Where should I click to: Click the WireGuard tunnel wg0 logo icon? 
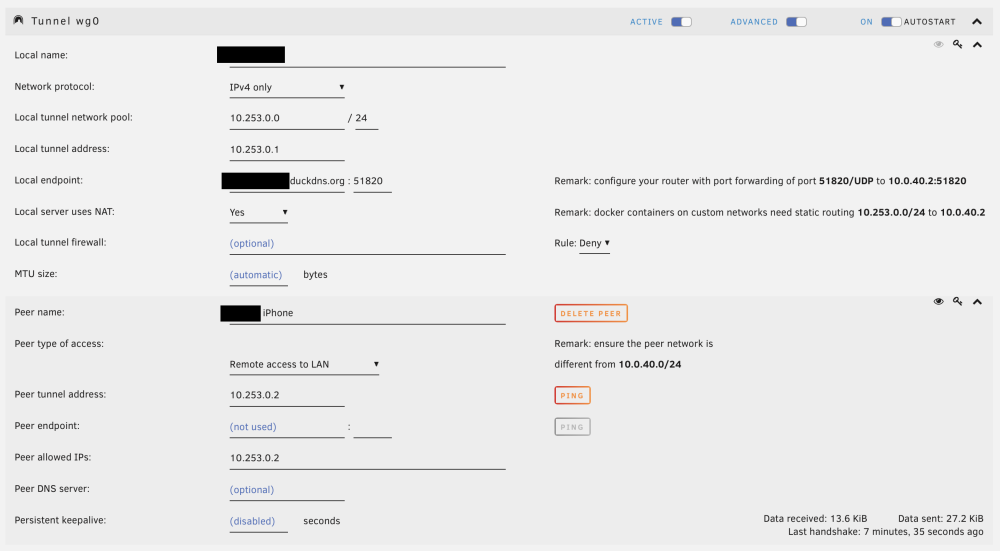click(x=18, y=20)
